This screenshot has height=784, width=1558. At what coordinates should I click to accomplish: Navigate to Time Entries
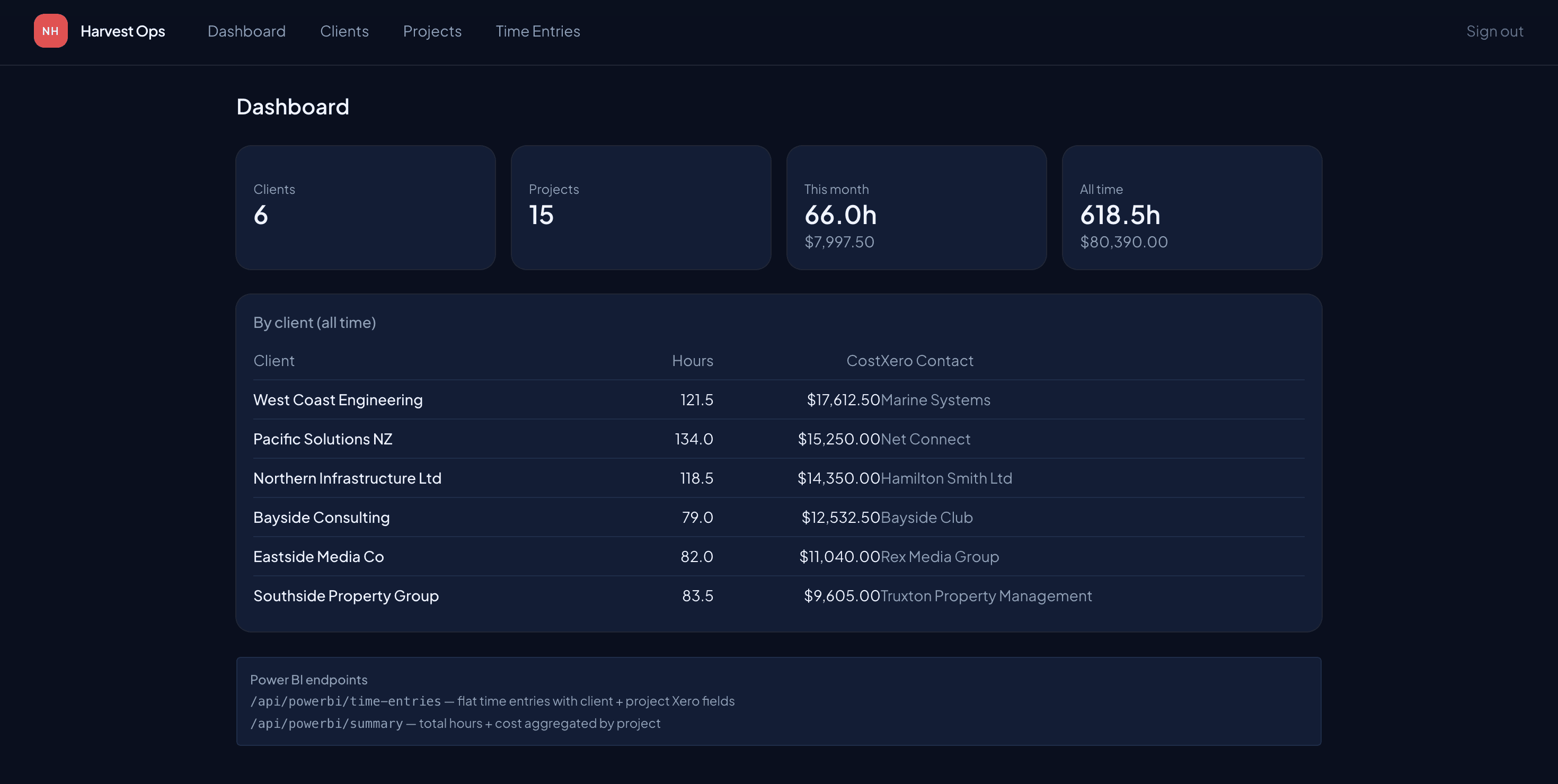coord(538,31)
